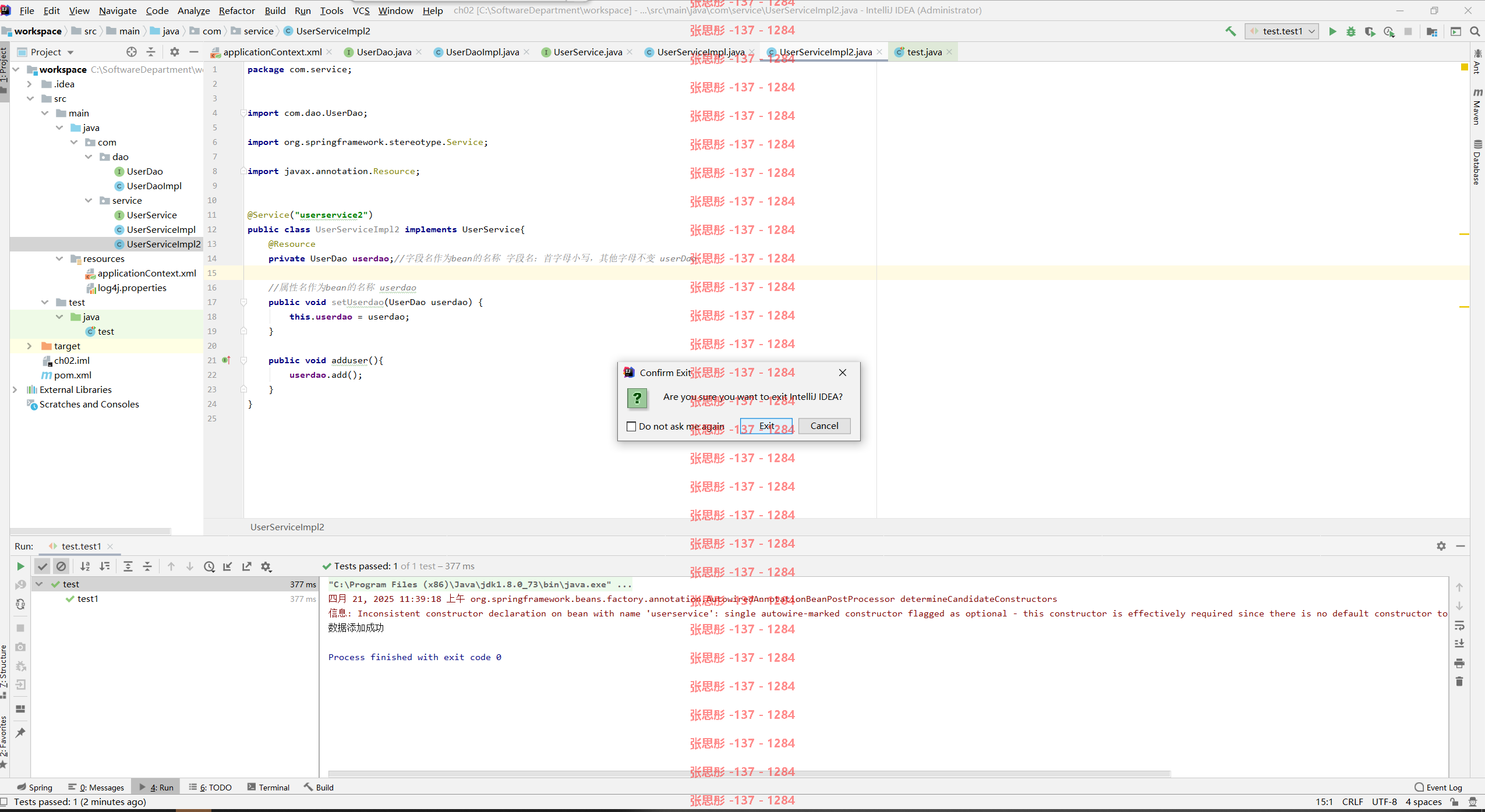1485x812 pixels.
Task: Collapse the service package
Action: click(89, 200)
